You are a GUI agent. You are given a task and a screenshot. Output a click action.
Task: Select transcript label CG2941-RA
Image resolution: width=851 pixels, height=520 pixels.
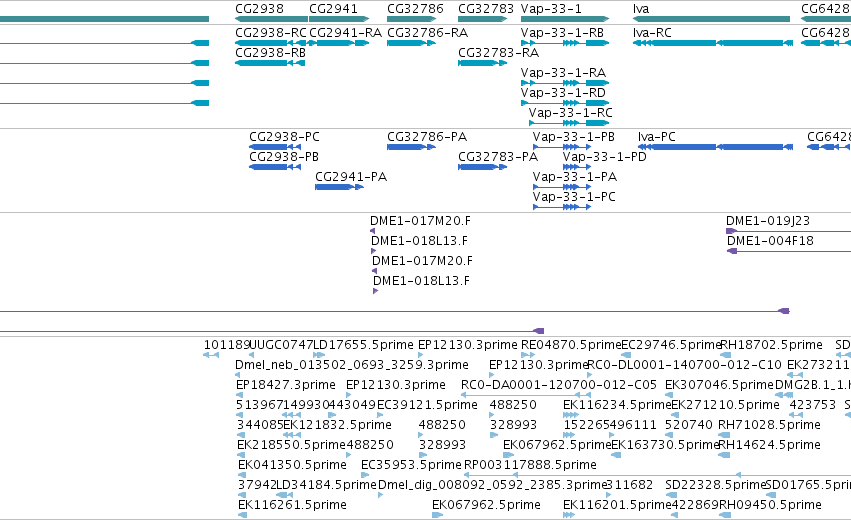click(x=345, y=33)
